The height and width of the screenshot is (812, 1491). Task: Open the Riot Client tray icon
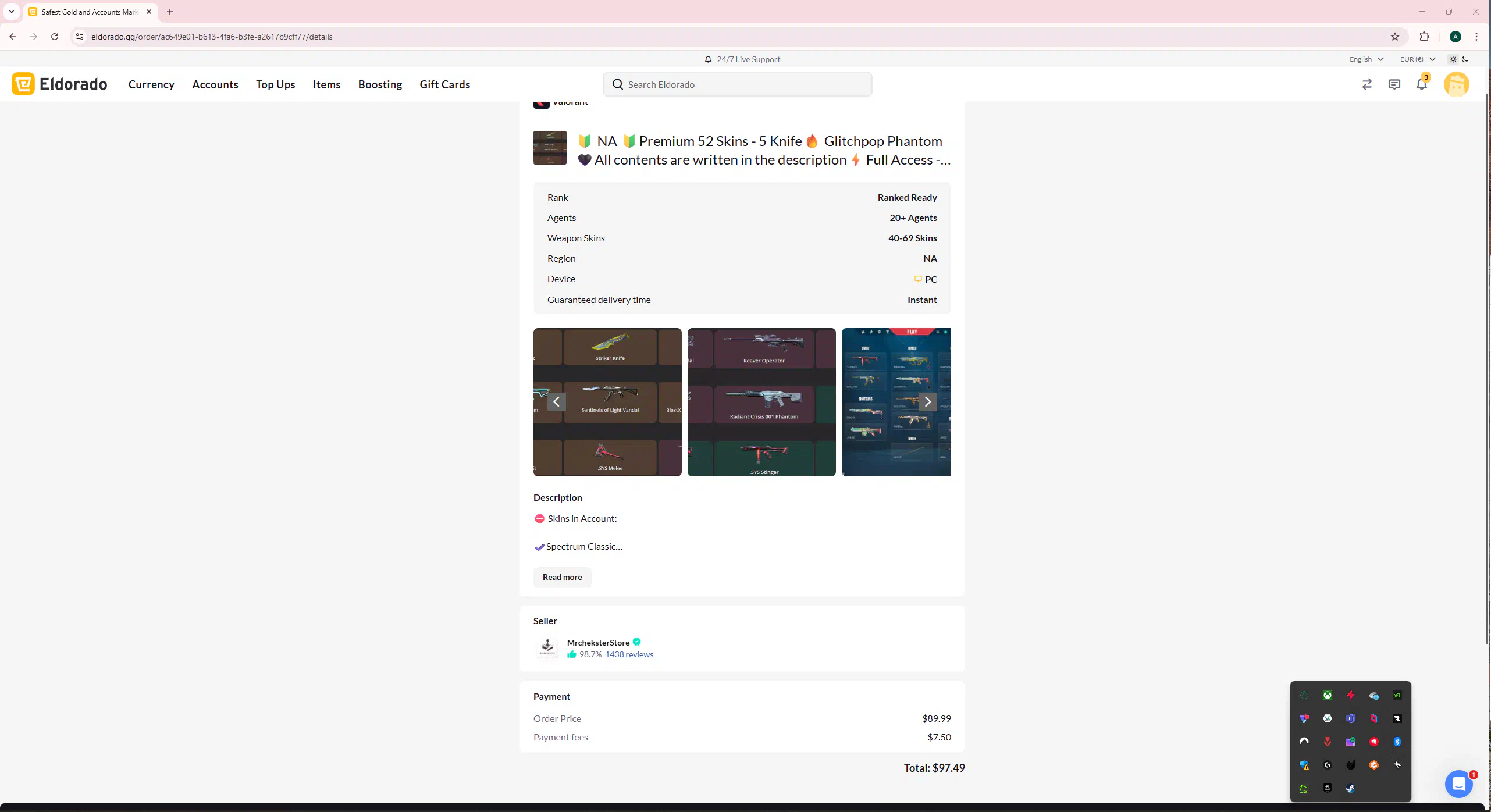click(x=1373, y=742)
